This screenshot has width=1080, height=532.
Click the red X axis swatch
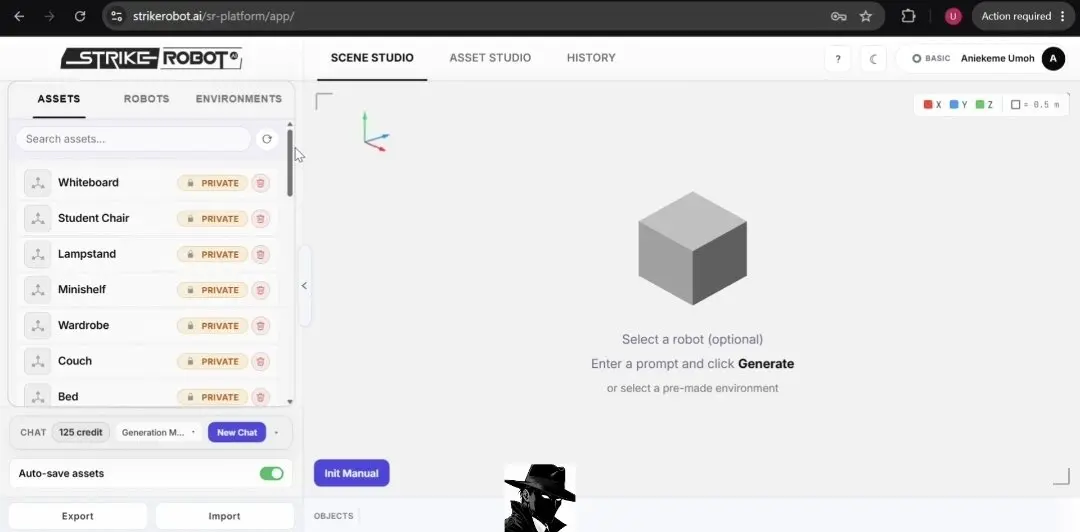[x=928, y=105]
